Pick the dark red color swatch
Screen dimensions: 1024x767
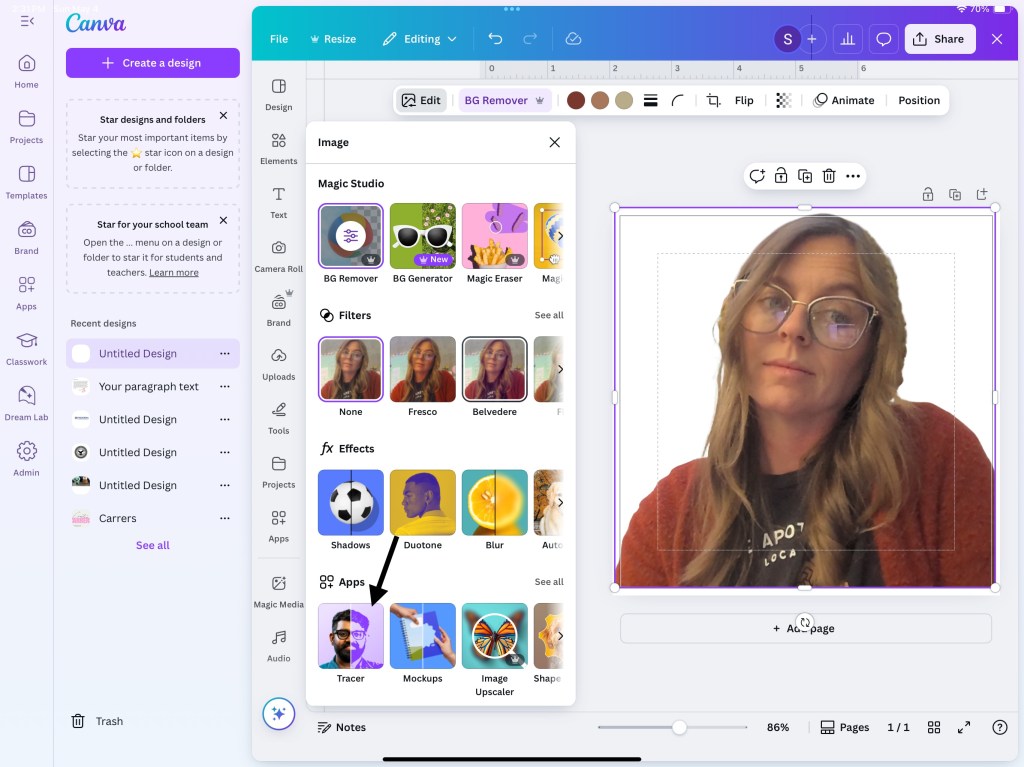[576, 100]
